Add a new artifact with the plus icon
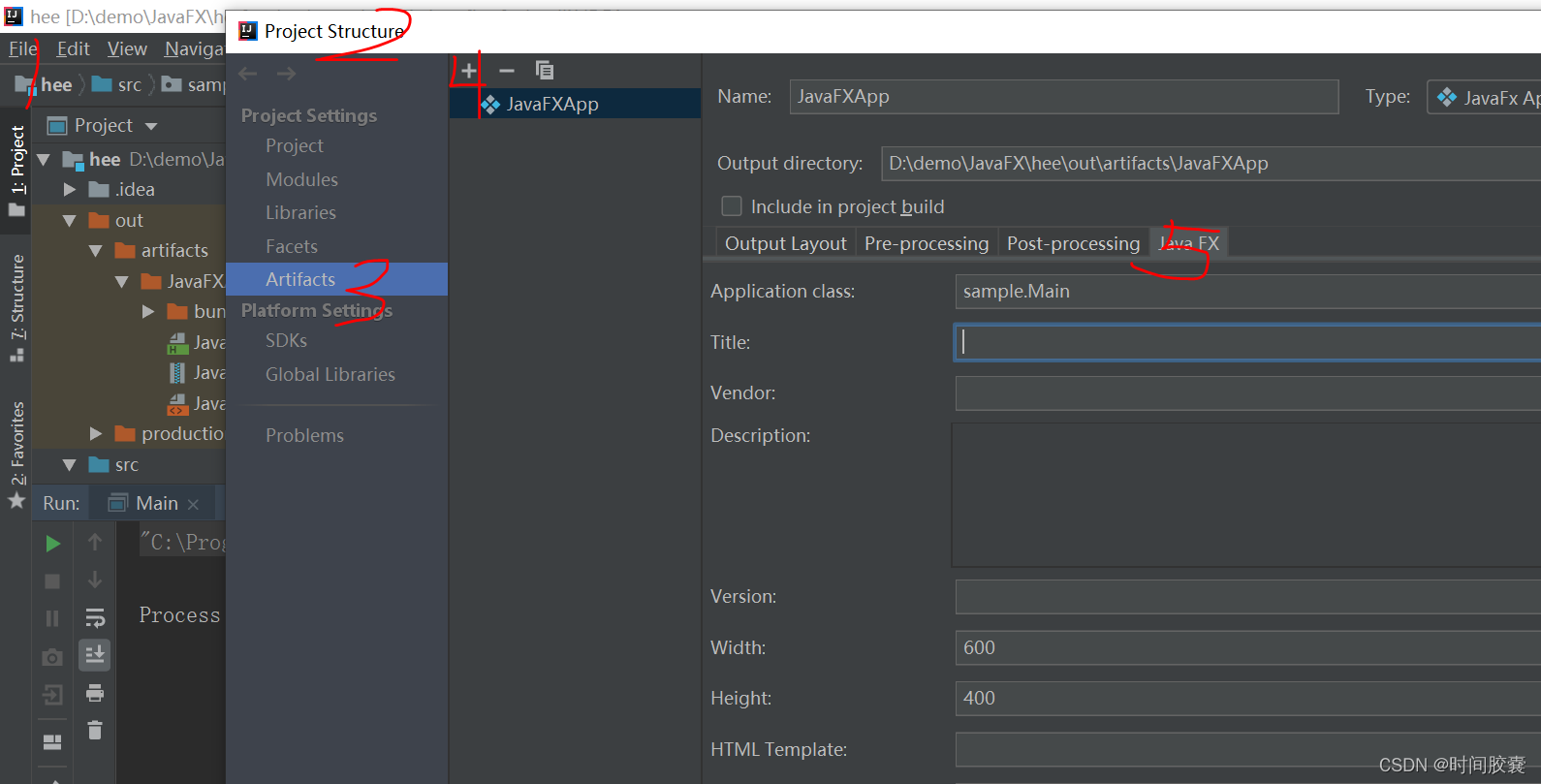 click(469, 71)
